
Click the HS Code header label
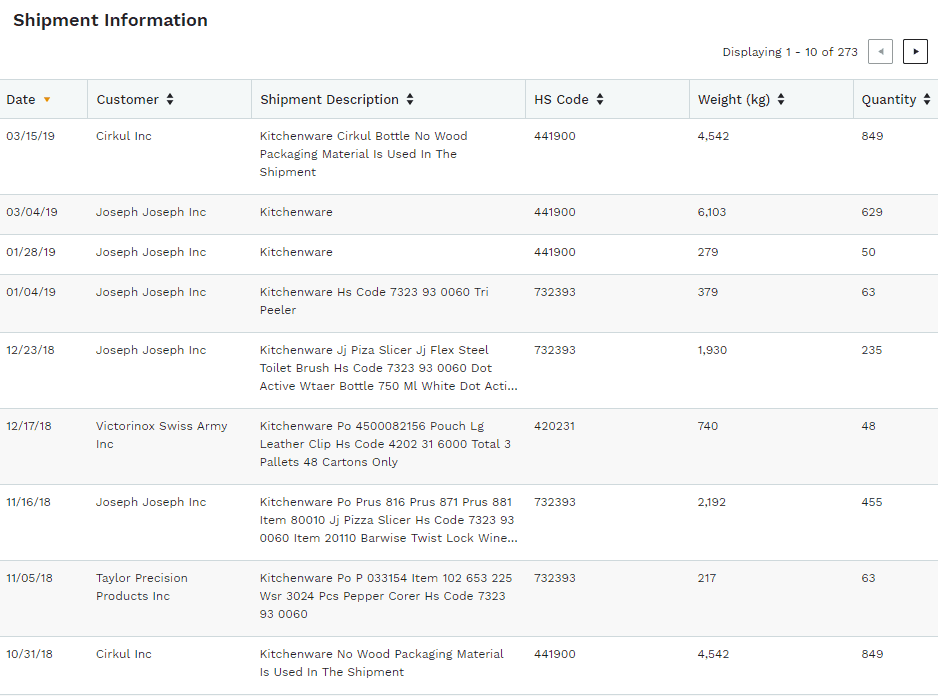pyautogui.click(x=561, y=99)
